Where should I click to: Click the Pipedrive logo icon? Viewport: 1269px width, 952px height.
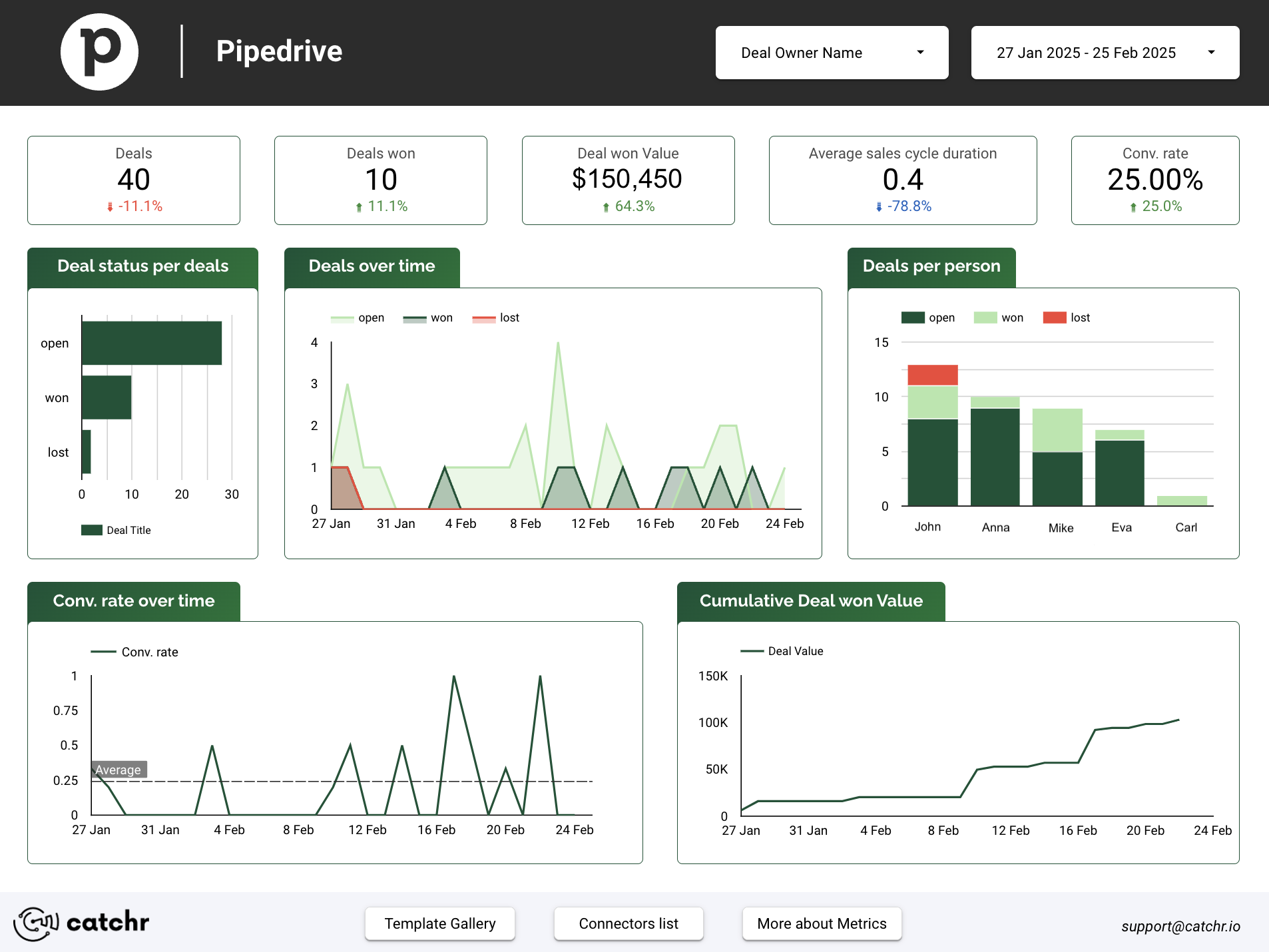[99, 52]
